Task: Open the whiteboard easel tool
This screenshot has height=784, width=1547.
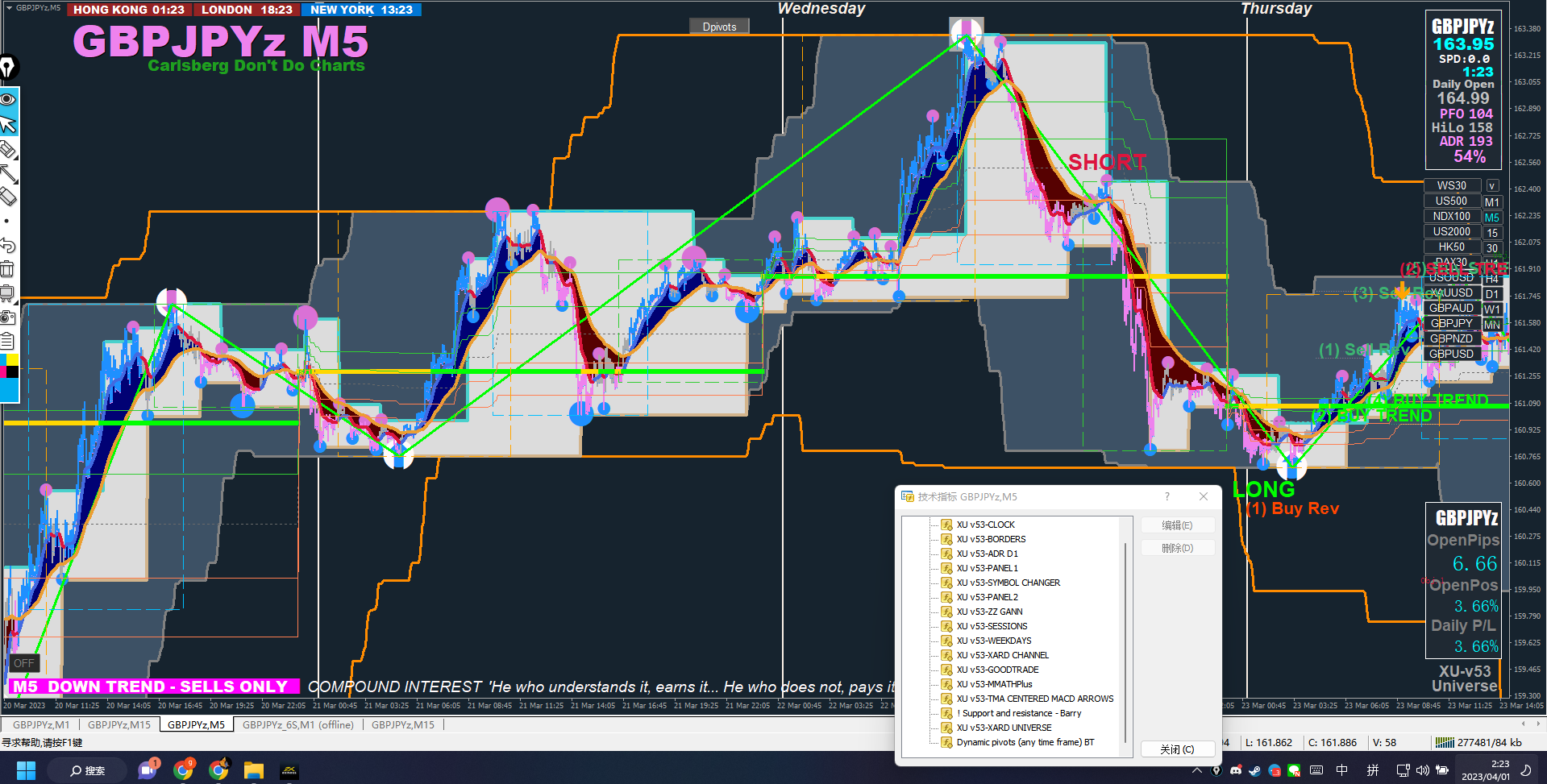Action: click(8, 292)
